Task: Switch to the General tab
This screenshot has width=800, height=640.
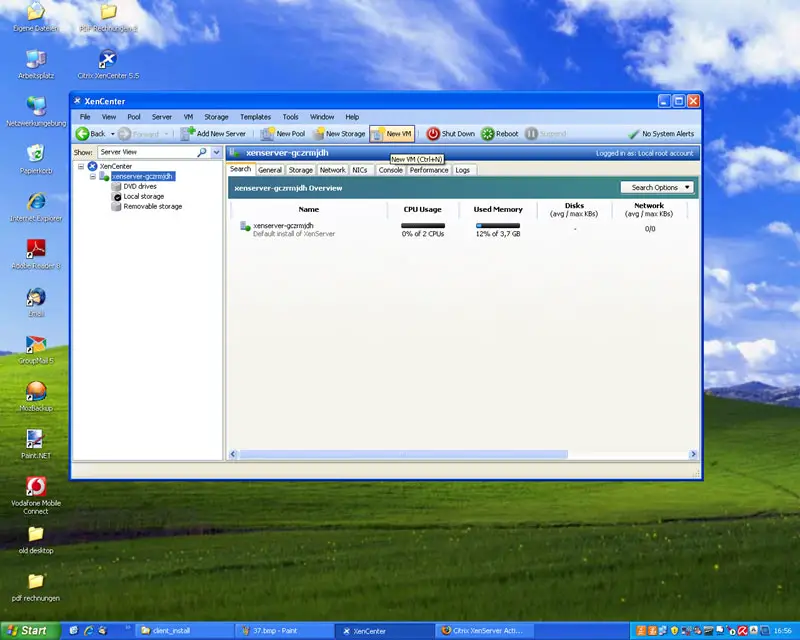Action: click(x=270, y=170)
